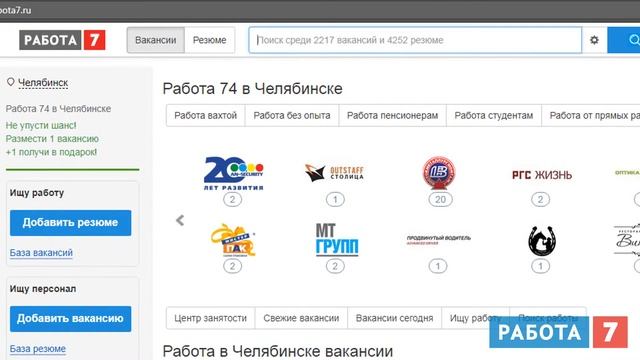This screenshot has height=360, width=640.
Task: Click vacancy count 2 under ПАК logo
Action: click(x=232, y=266)
